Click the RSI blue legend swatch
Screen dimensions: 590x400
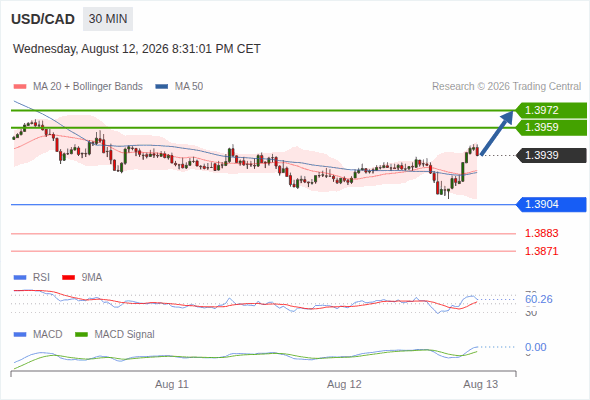pos(20,278)
